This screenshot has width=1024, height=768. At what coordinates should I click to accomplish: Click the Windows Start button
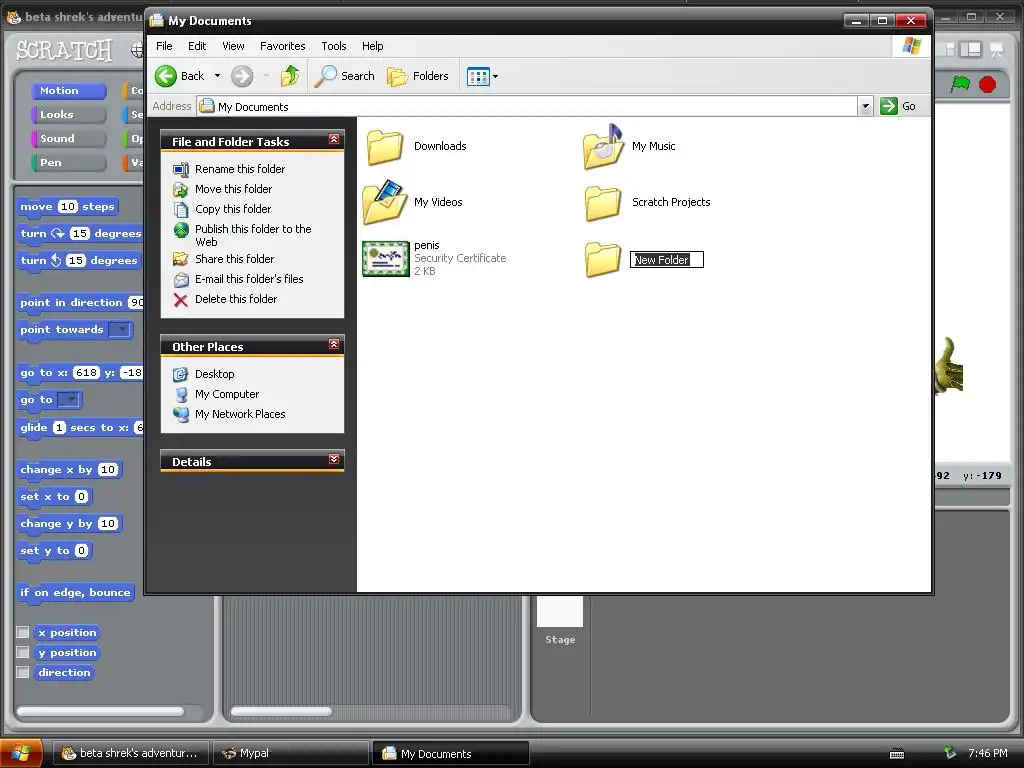tap(22, 754)
